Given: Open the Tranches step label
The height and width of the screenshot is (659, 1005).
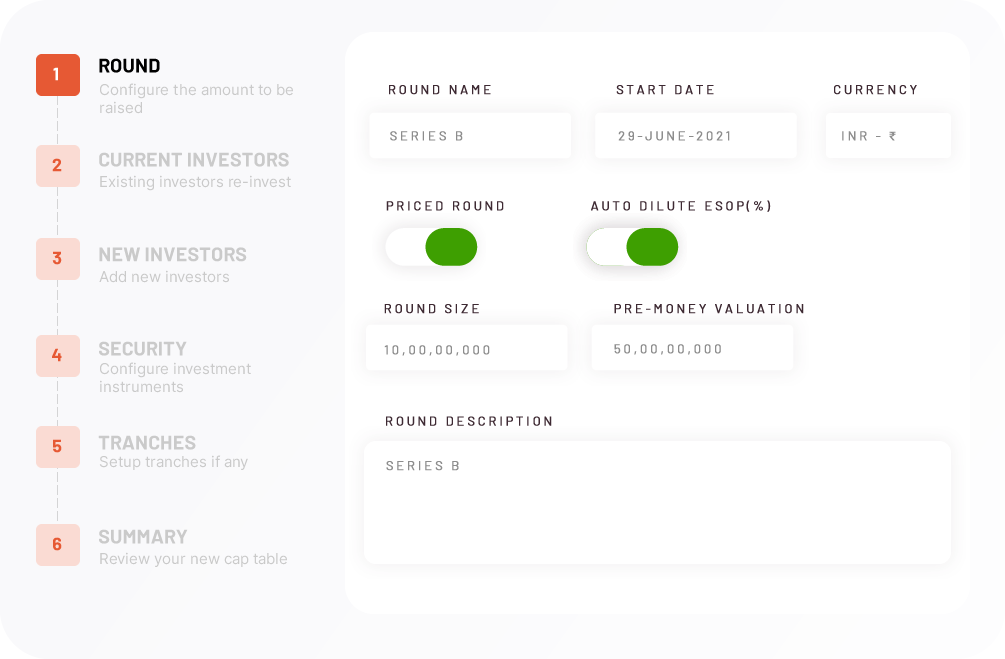Looking at the screenshot, I should coord(147,443).
